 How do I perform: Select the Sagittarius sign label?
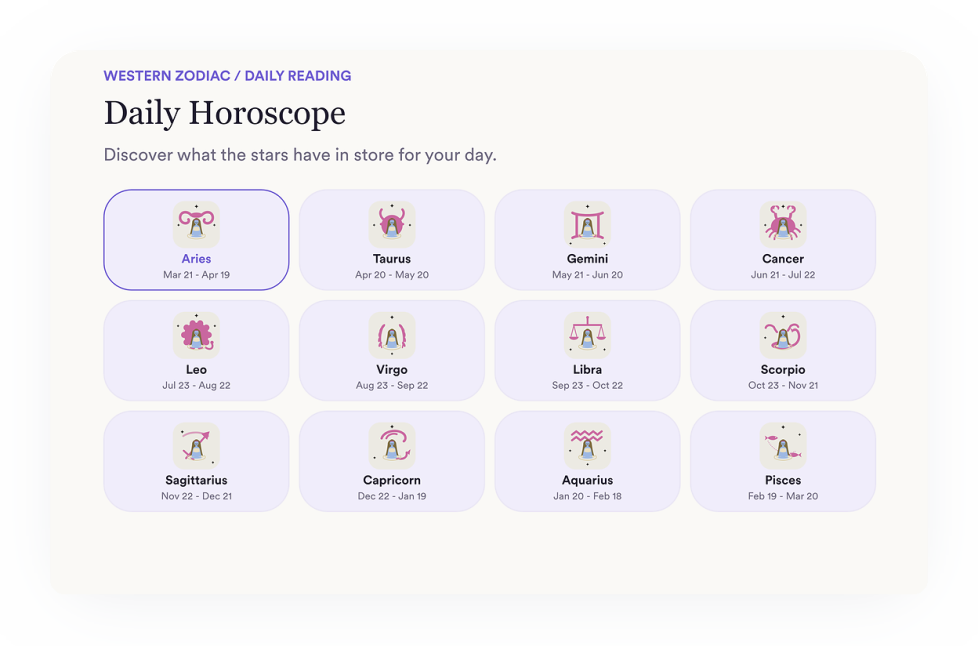196,480
